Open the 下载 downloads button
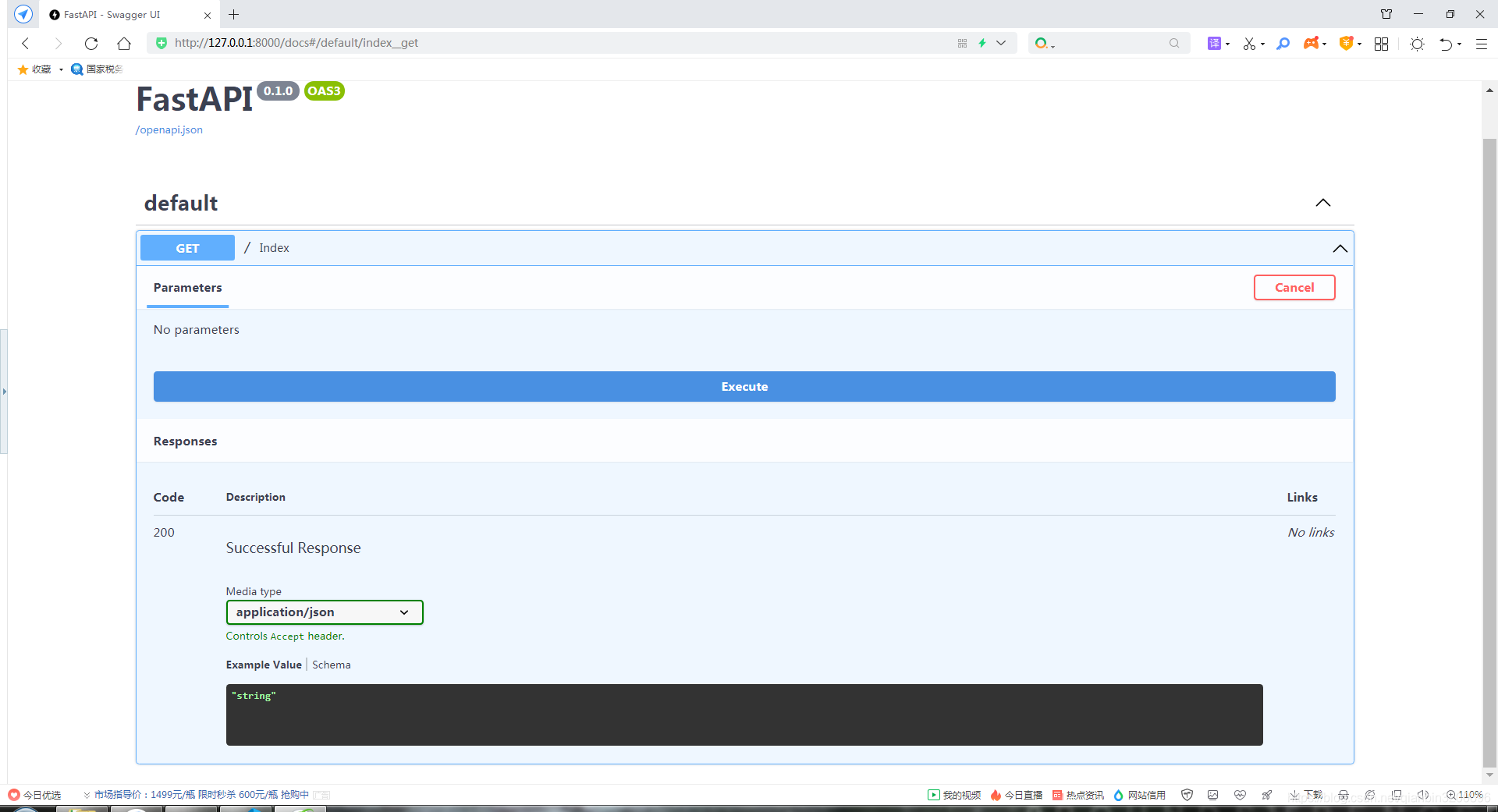Image resolution: width=1498 pixels, height=812 pixels. point(1305,796)
